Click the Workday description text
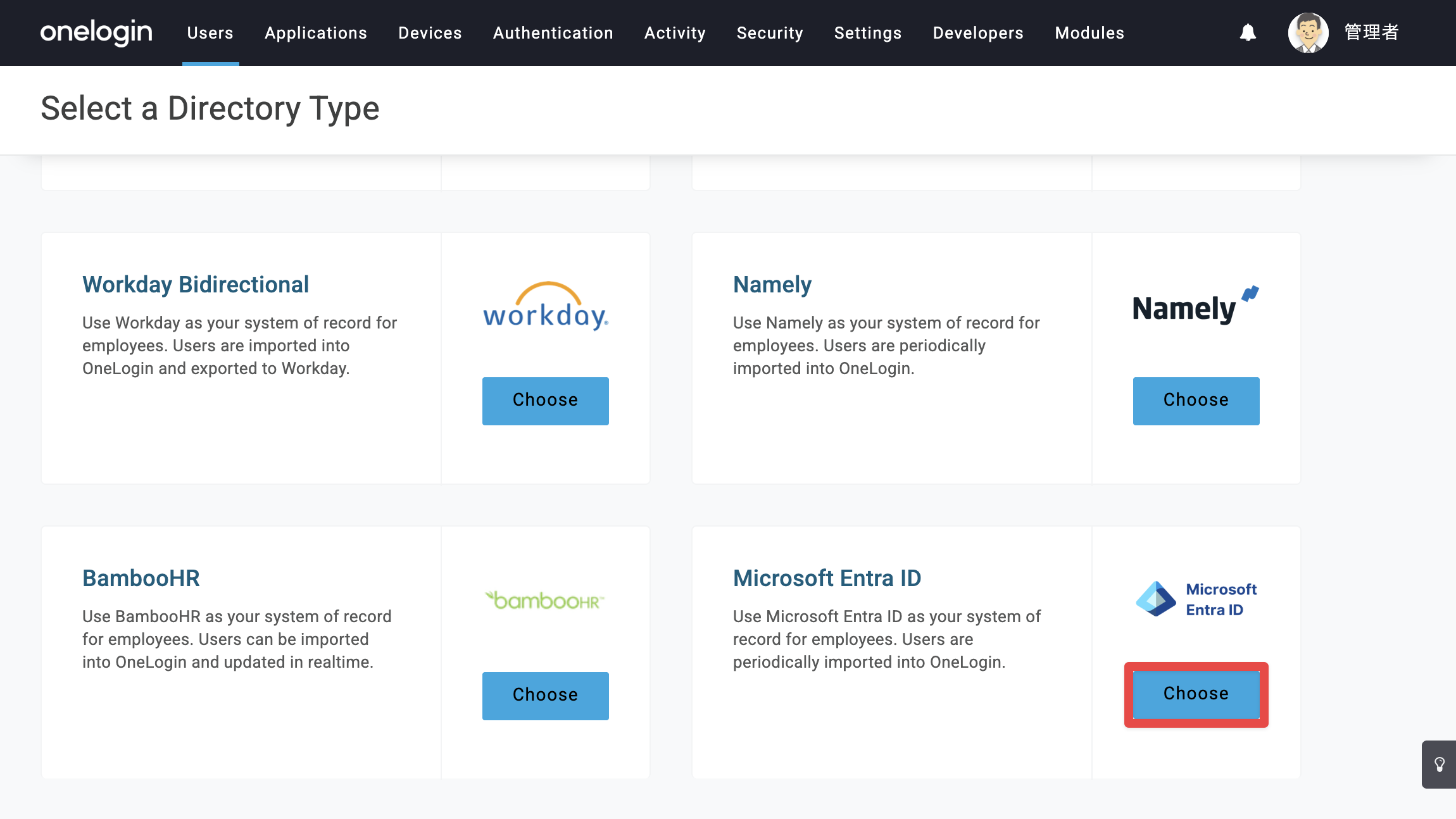 click(x=240, y=346)
